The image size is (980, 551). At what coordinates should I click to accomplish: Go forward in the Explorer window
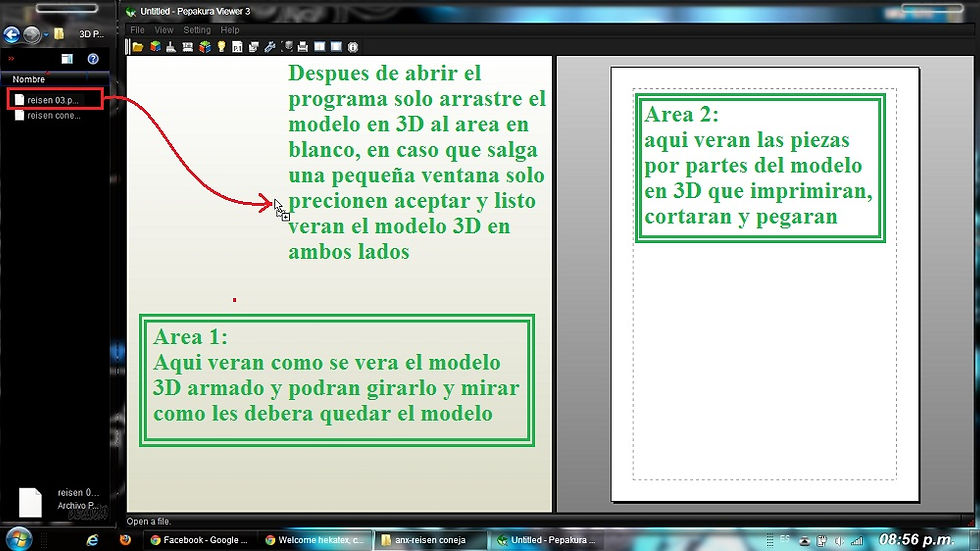coord(31,34)
